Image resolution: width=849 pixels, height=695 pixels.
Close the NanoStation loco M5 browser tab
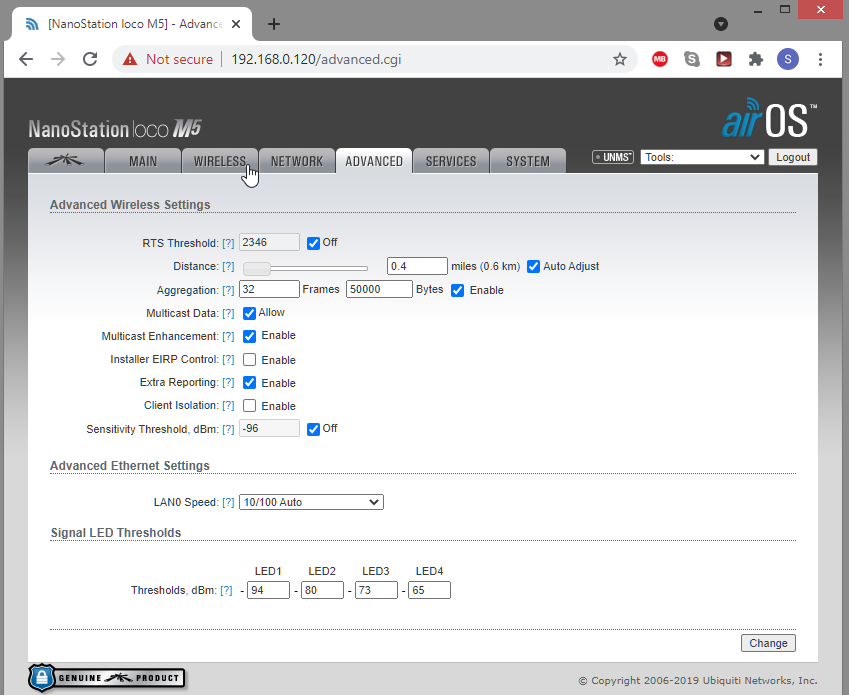tap(236, 24)
